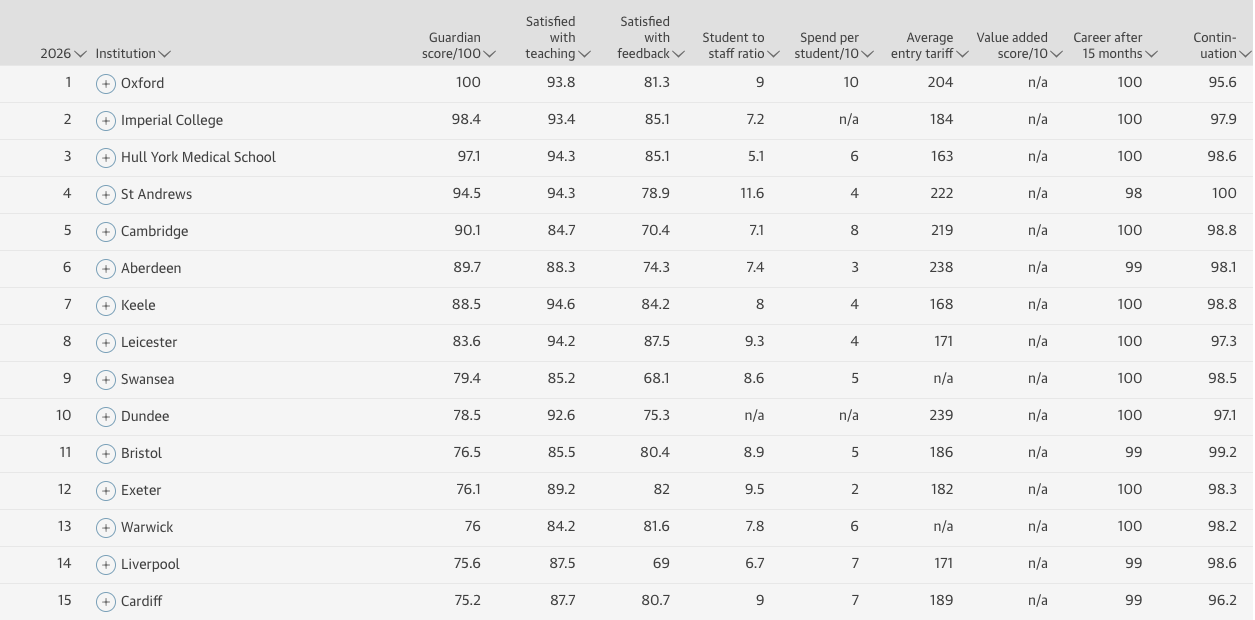Open the plus icon beside Cardiff

[x=105, y=602]
